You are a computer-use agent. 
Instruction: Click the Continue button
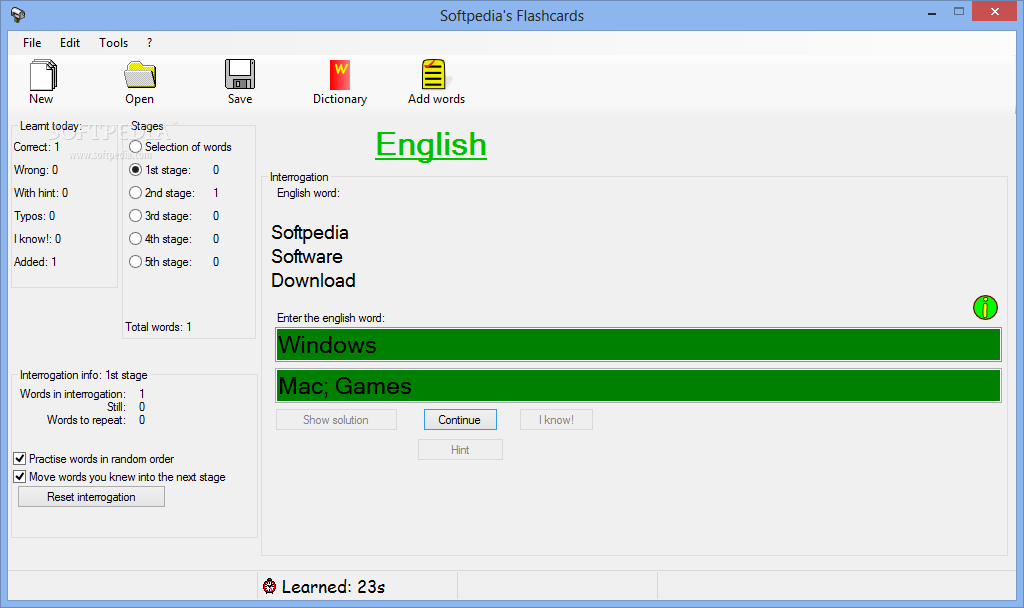coord(460,420)
